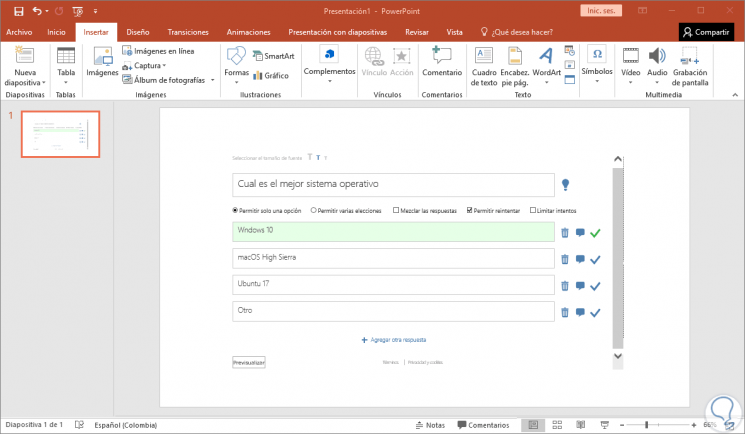The image size is (745, 434).
Task: Add comment to macOS High Sierra answer
Action: click(580, 259)
